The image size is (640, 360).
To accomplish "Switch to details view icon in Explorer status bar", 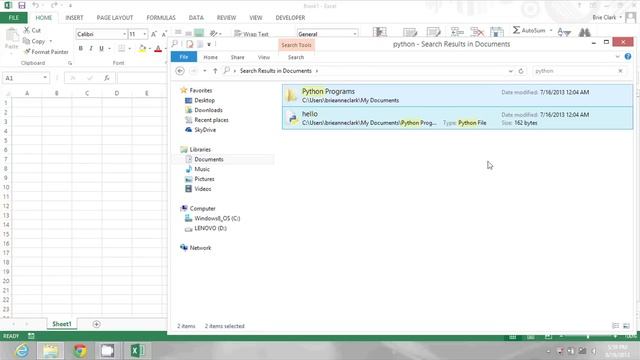I will pyautogui.click(x=616, y=326).
